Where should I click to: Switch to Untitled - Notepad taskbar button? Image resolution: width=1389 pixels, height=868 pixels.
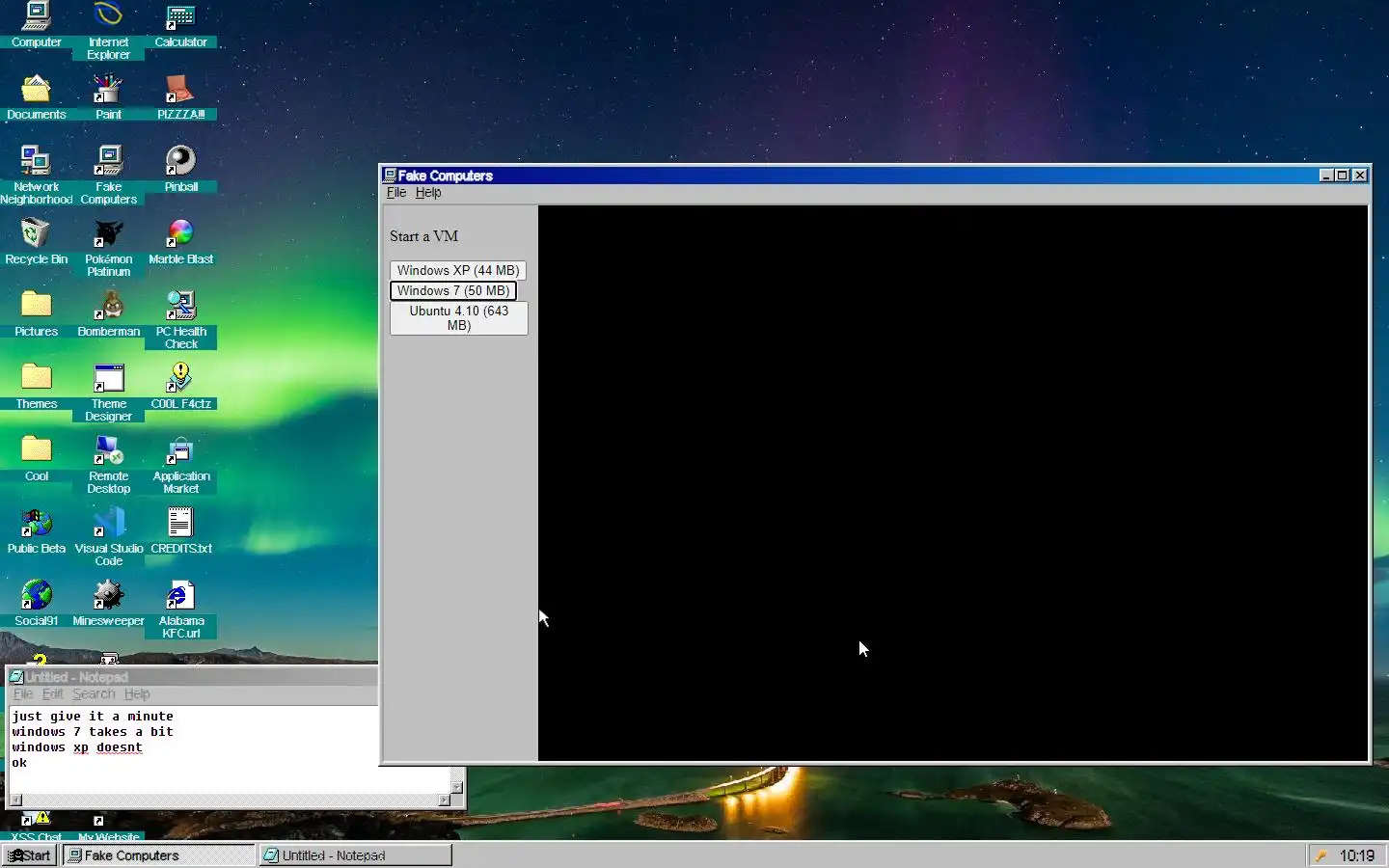coord(356,855)
